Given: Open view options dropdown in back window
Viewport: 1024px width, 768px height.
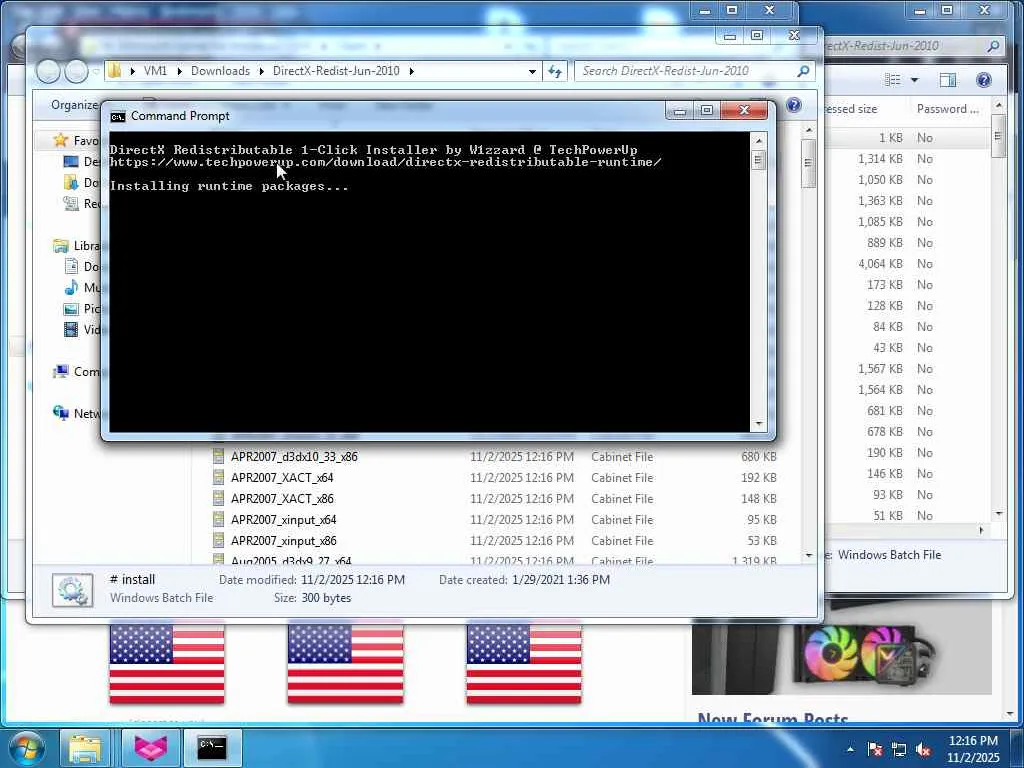Looking at the screenshot, I should tap(914, 80).
